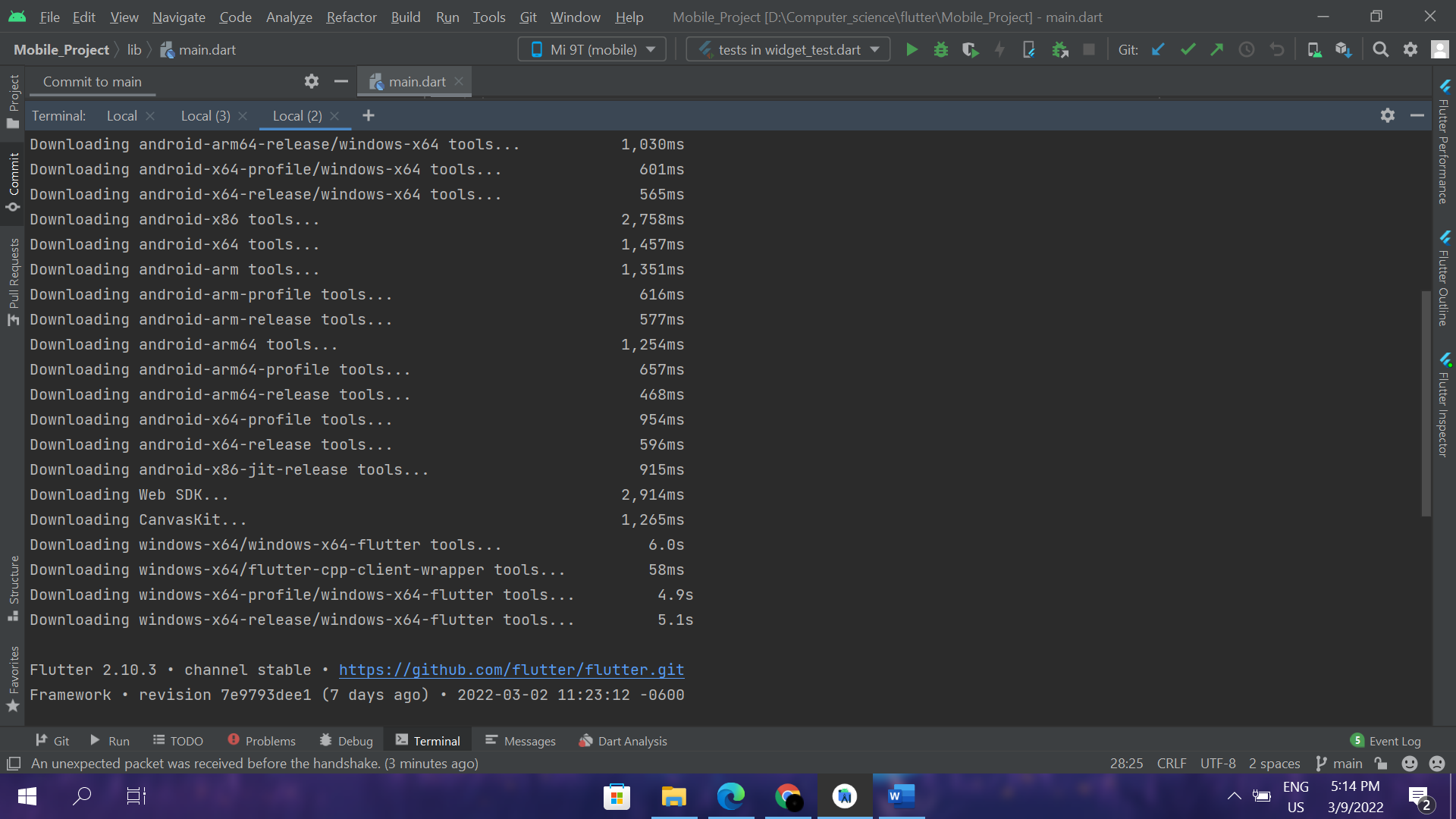Push commits with the green arrow
The image size is (1456, 819).
click(1217, 50)
